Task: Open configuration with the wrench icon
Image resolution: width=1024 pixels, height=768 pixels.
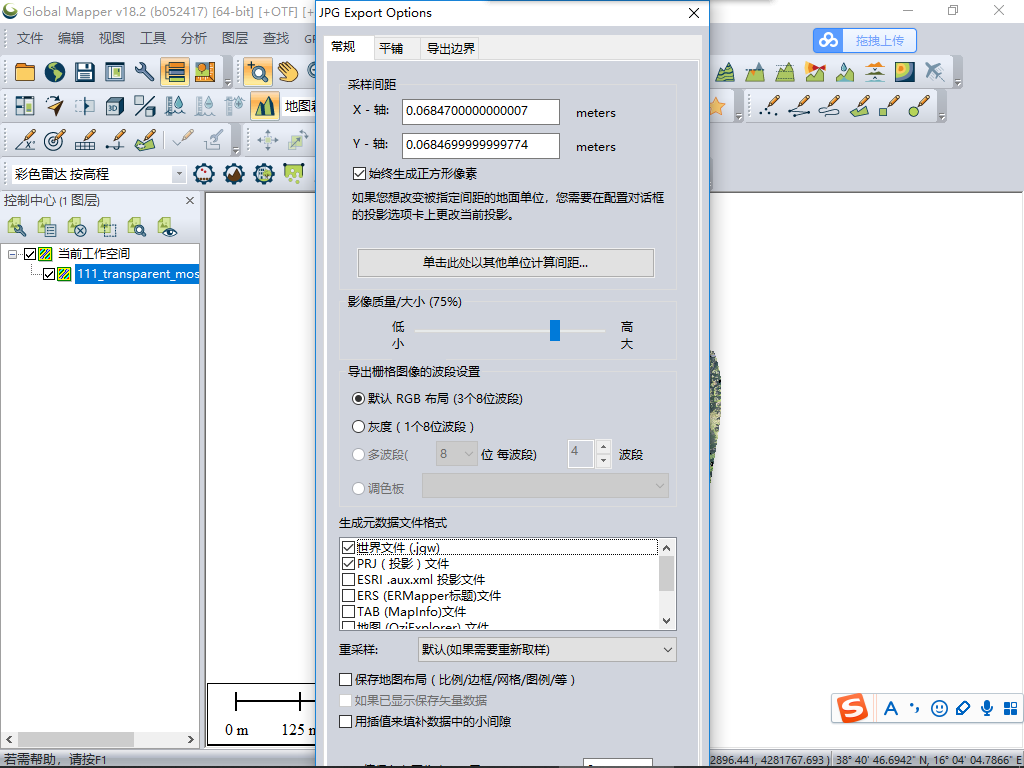Action: pyautogui.click(x=144, y=72)
